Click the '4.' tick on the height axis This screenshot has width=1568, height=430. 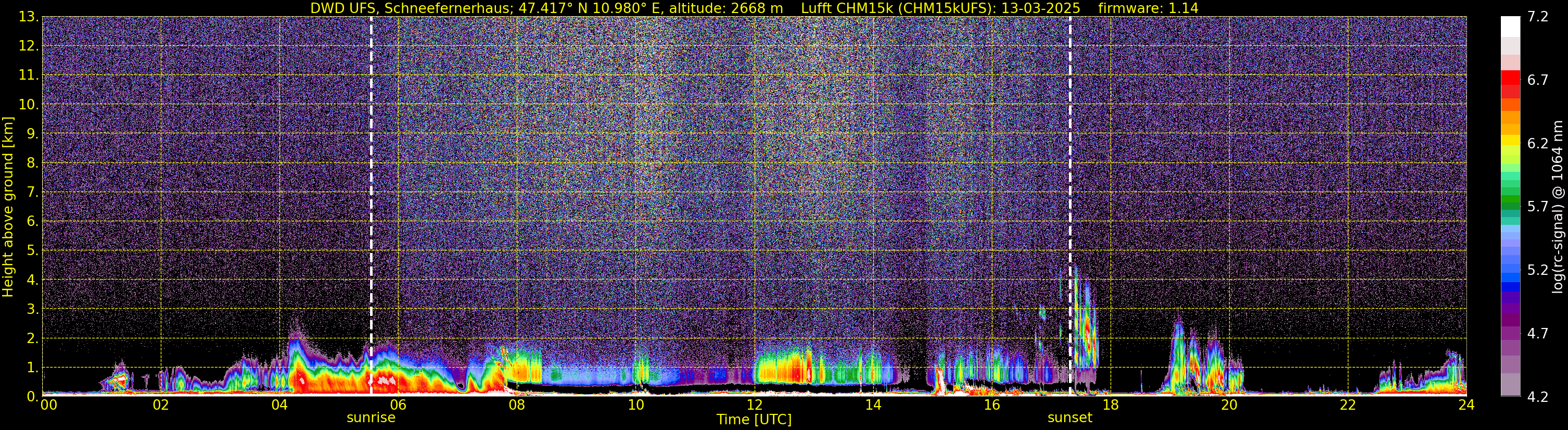coord(32,280)
